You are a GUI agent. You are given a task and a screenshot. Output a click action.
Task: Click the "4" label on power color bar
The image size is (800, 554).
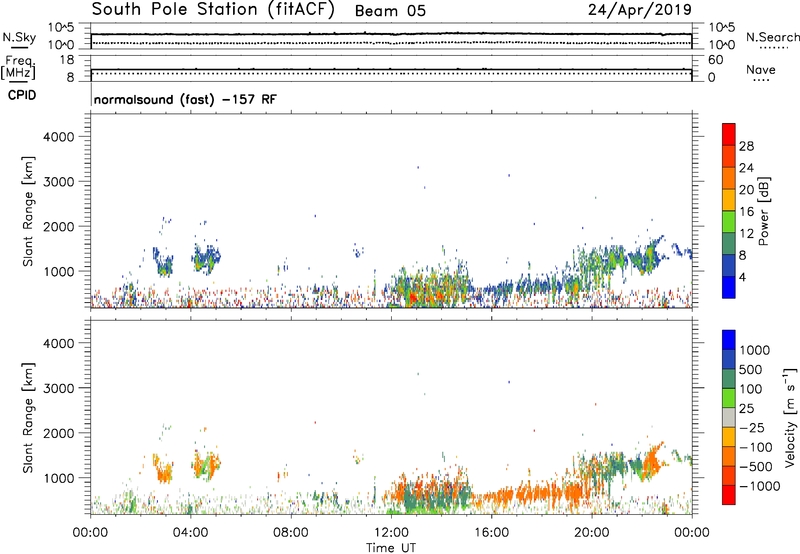tap(742, 278)
